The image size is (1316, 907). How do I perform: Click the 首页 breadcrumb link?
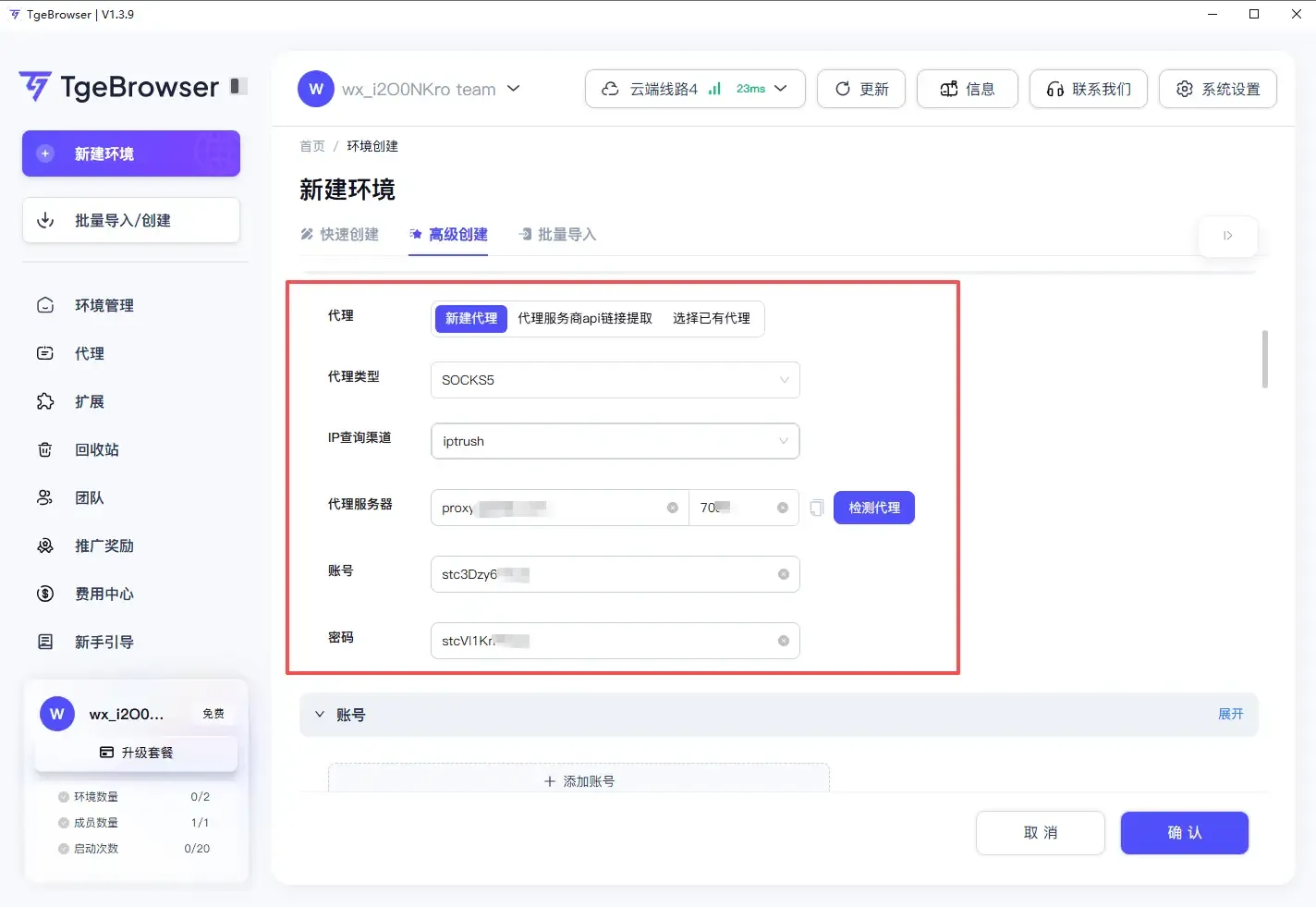312,146
